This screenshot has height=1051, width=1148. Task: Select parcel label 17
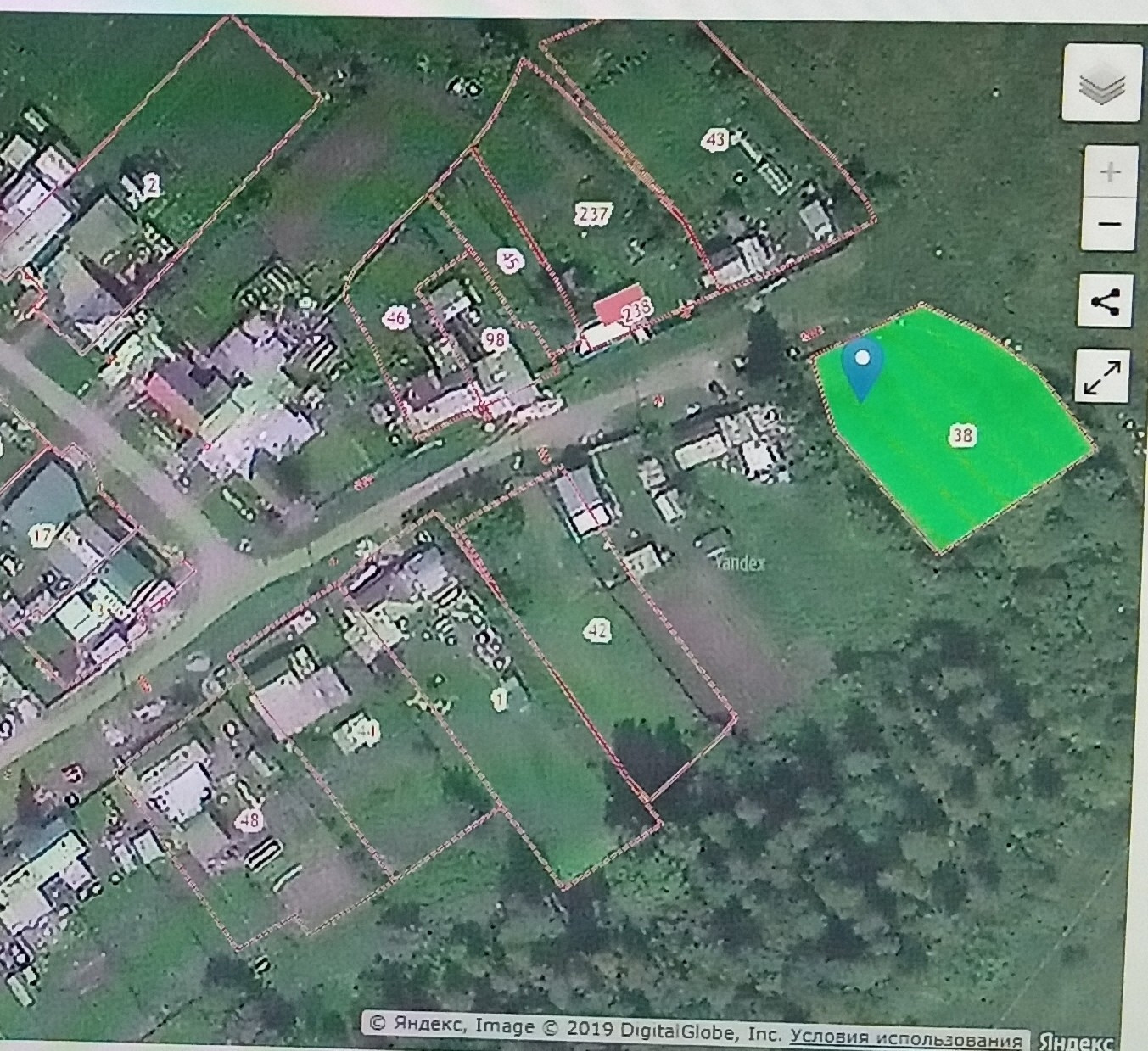pos(42,536)
